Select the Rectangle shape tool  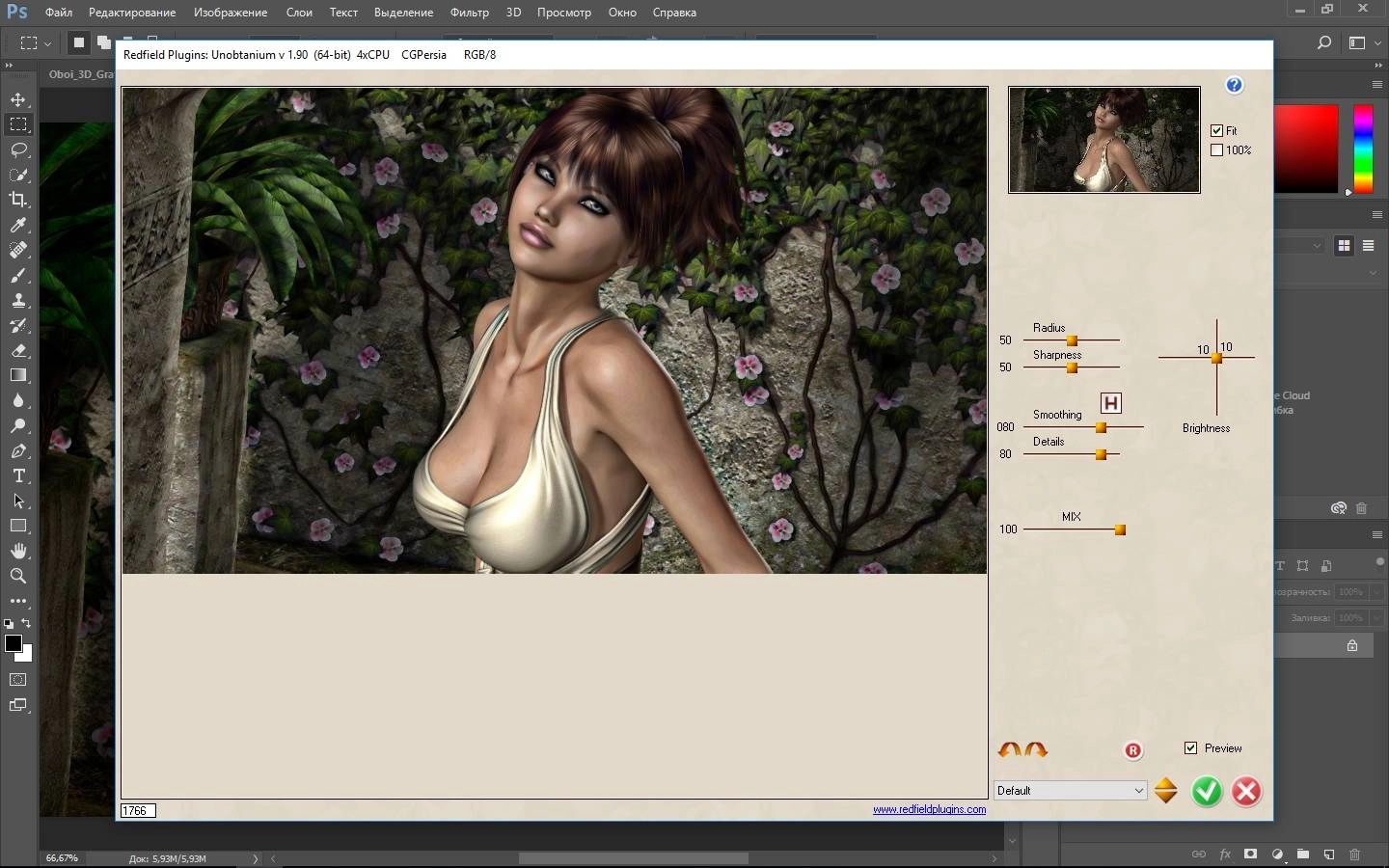click(18, 526)
